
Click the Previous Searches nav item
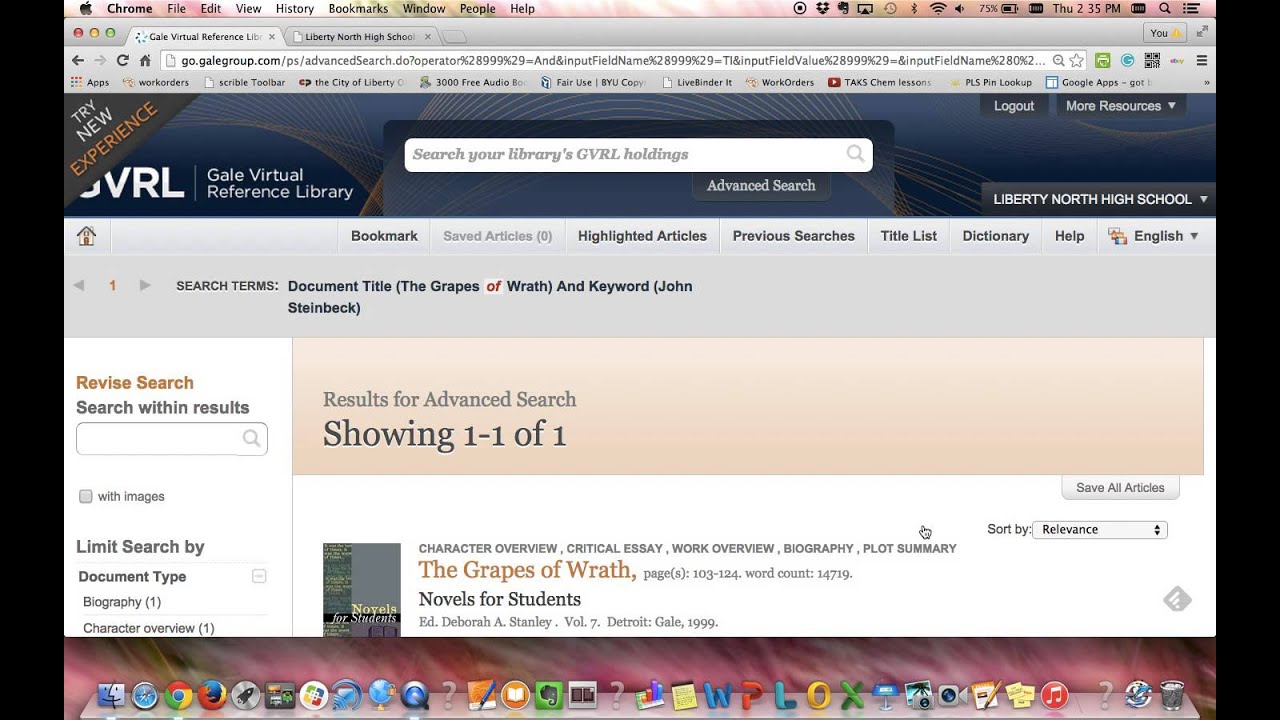click(793, 236)
